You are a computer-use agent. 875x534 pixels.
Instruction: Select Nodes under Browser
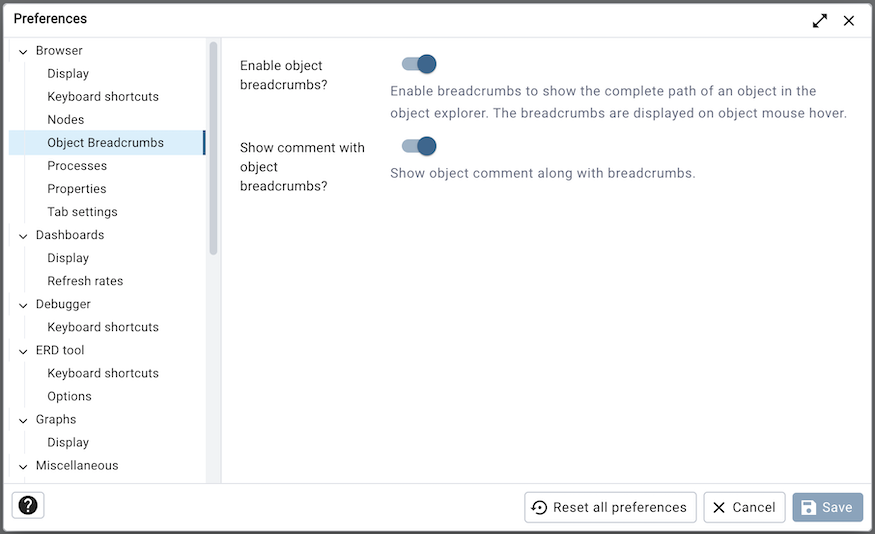[x=66, y=119]
